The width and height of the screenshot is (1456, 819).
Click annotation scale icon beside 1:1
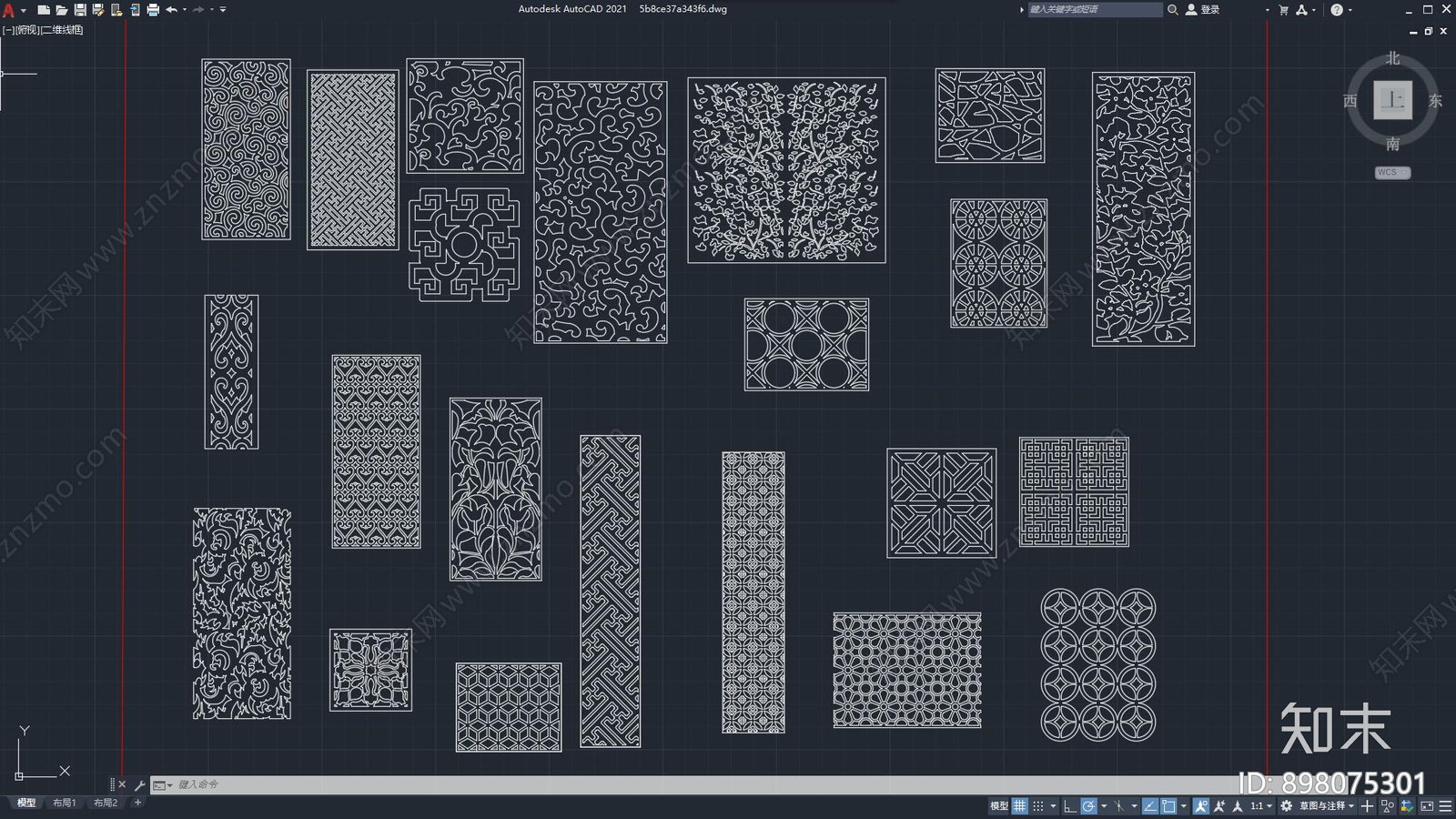click(x=1238, y=805)
